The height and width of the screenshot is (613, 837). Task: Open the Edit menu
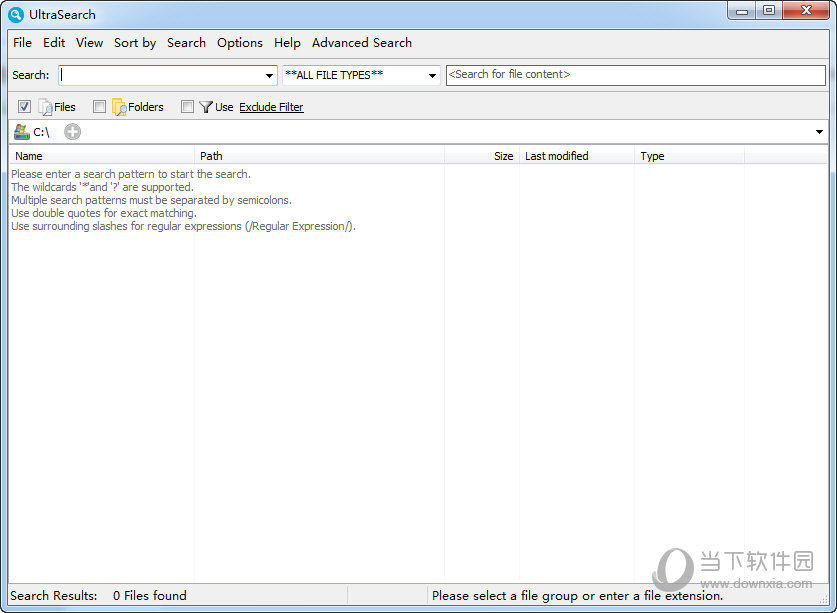(x=54, y=43)
